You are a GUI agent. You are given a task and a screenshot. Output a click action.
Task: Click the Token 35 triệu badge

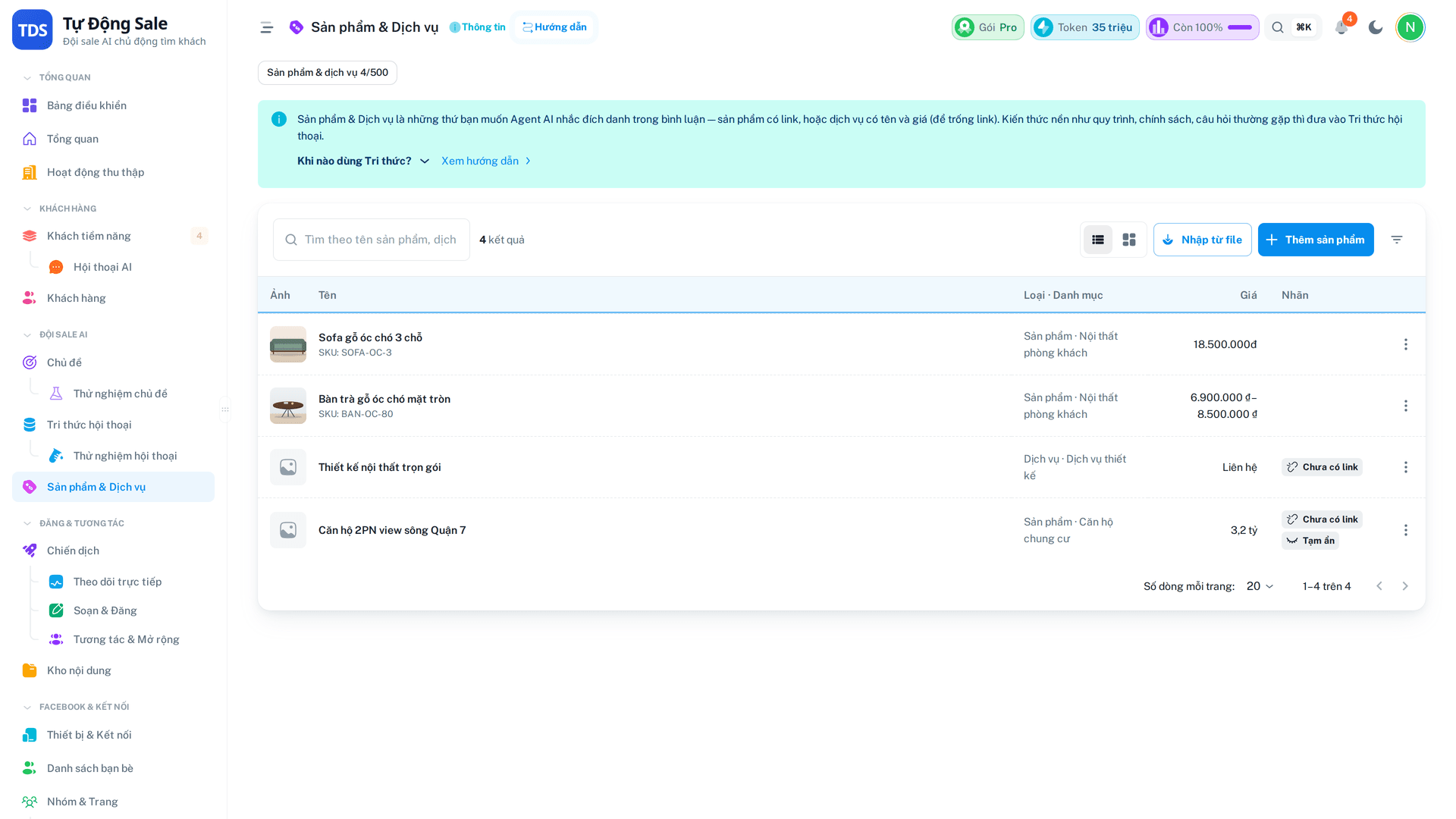coord(1084,27)
